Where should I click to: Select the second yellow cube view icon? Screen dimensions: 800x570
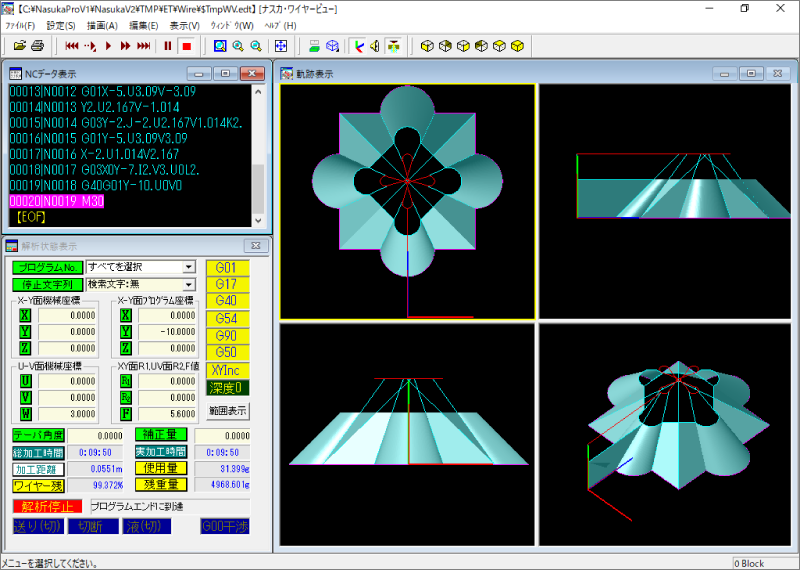point(445,46)
